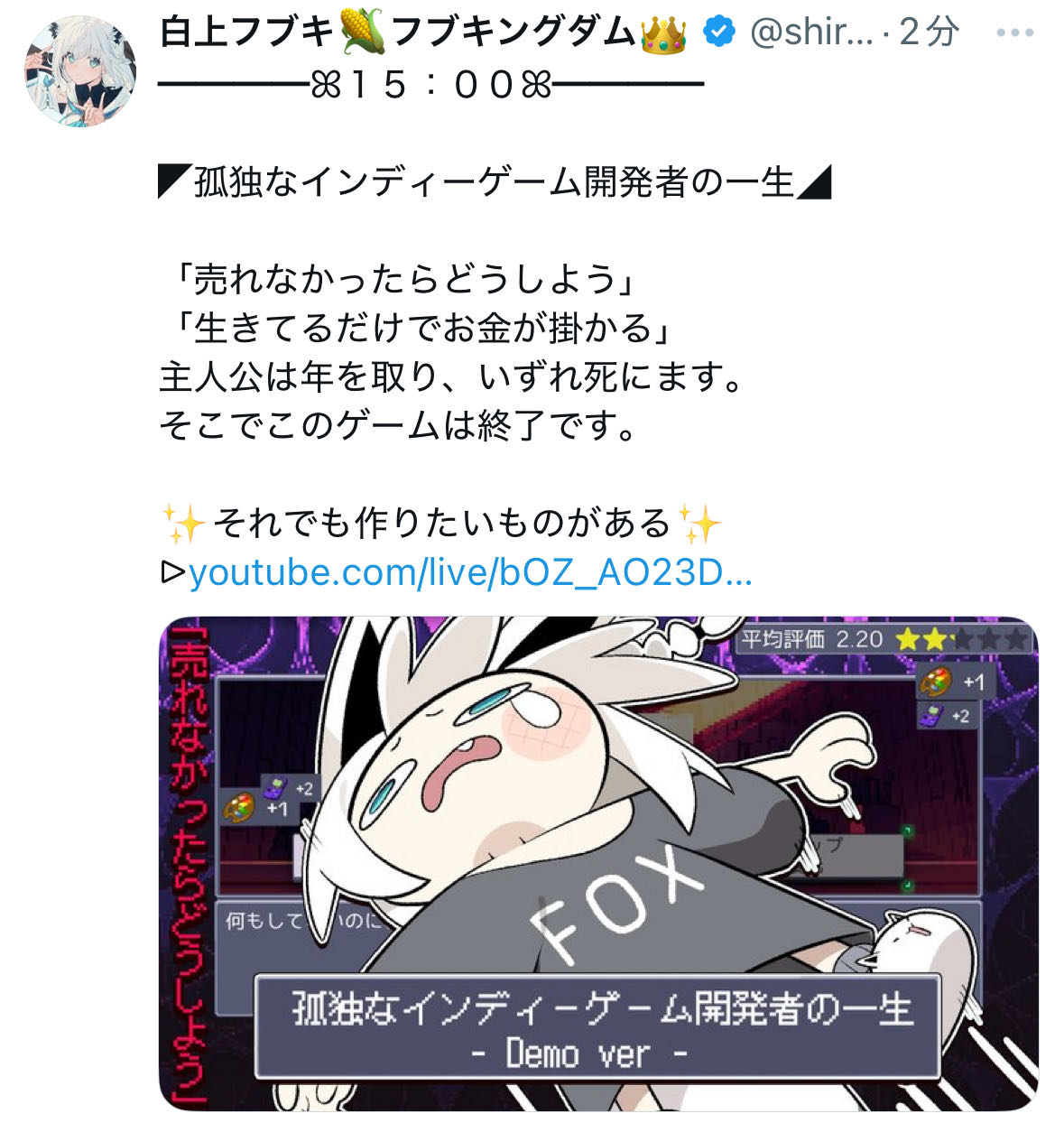Click the triangle play symbol before YouTube link
This screenshot has width=1064, height=1123.
pos(172,572)
